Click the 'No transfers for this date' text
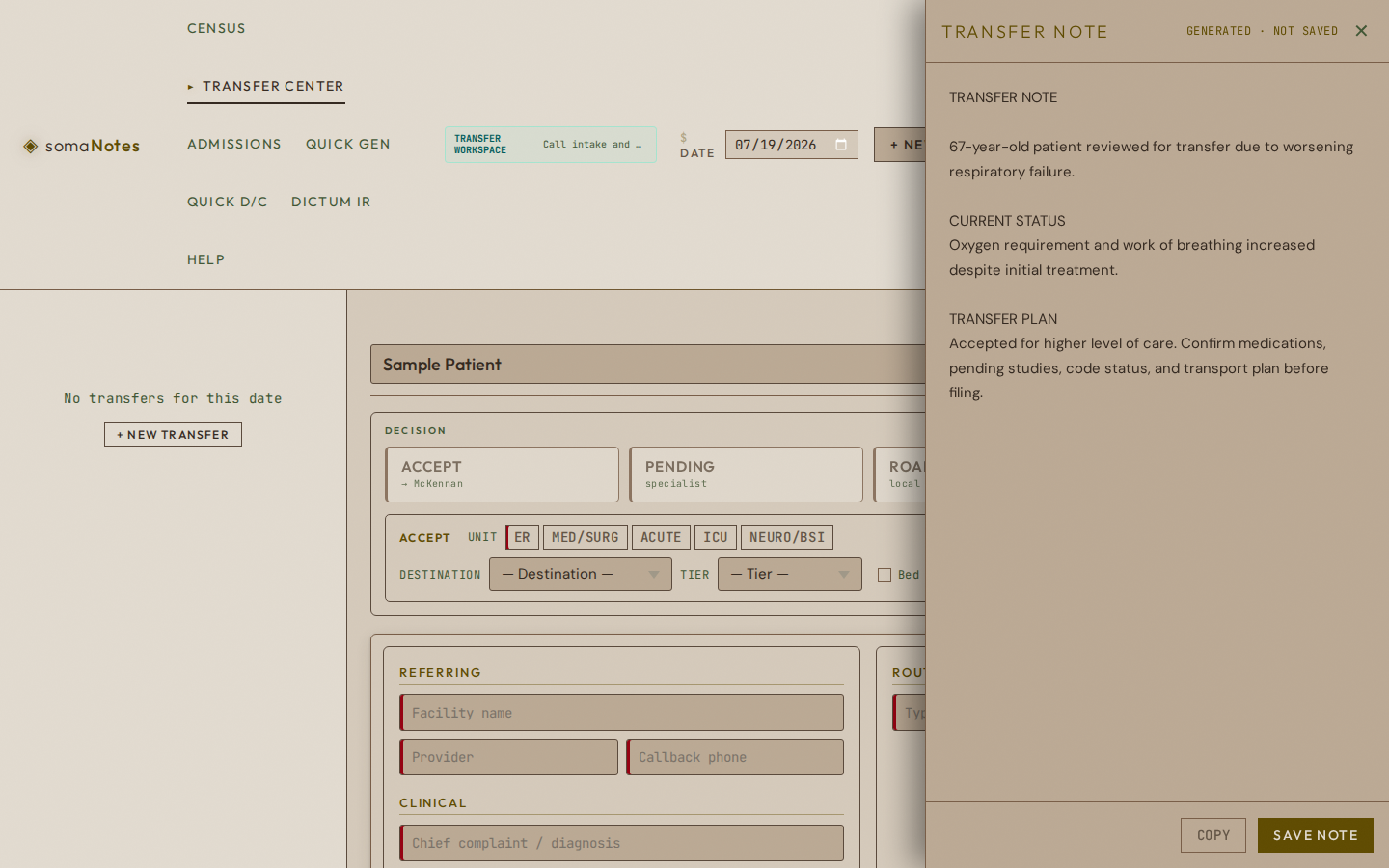 pos(173,398)
